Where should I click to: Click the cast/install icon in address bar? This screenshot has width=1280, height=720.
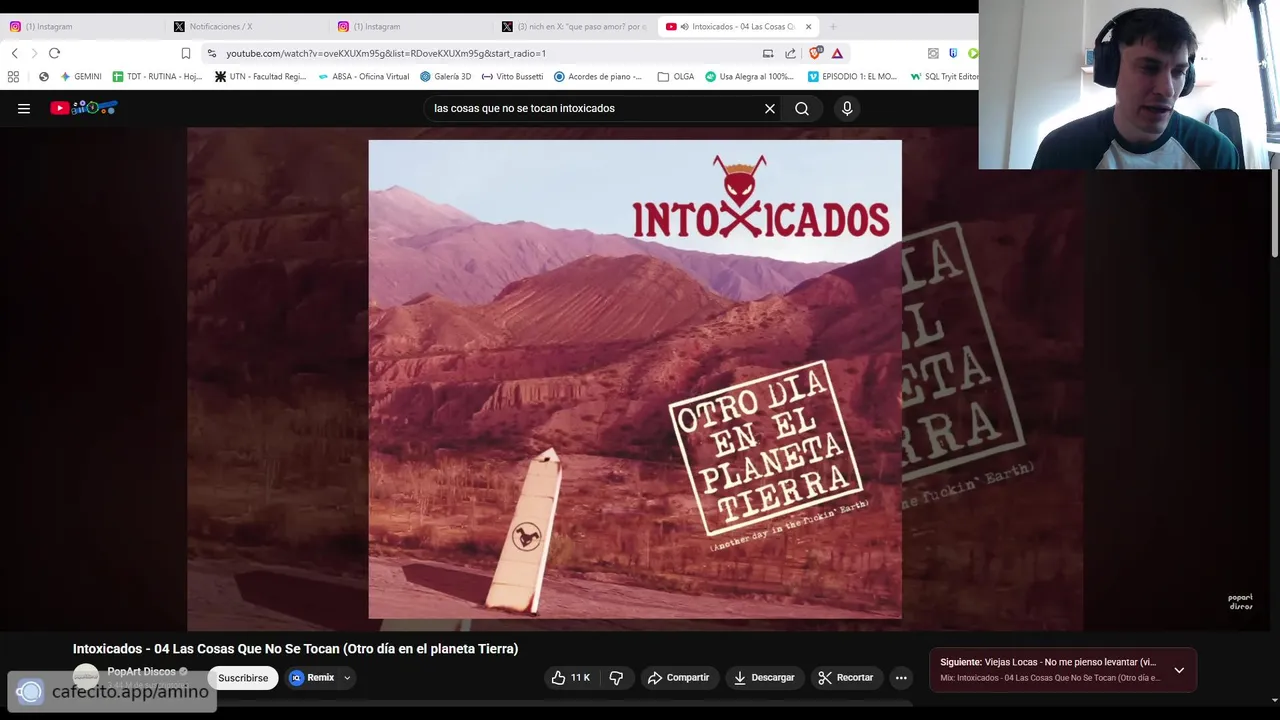pos(768,53)
